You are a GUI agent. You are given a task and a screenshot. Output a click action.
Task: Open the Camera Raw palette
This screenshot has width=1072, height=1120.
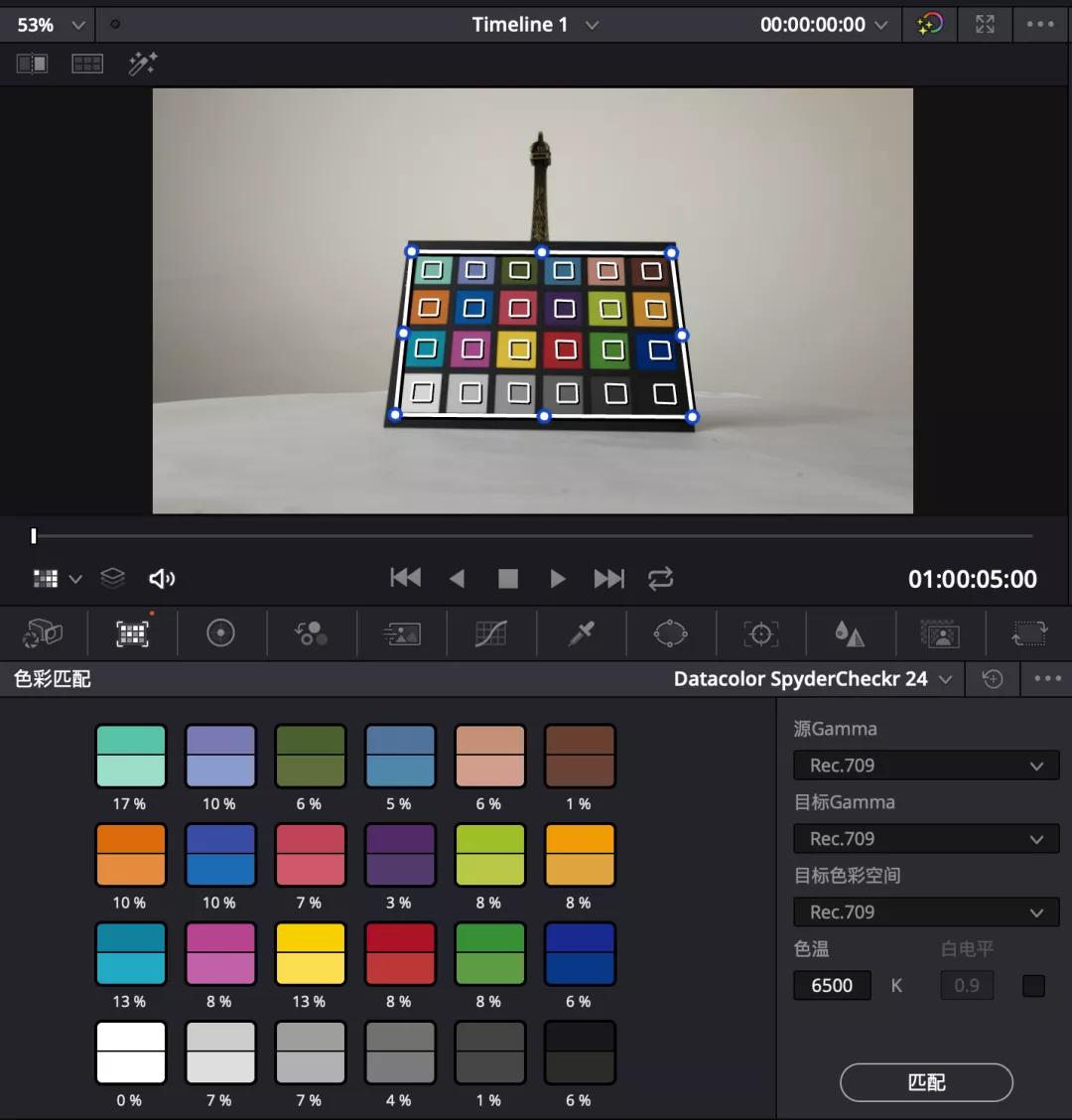[x=43, y=633]
